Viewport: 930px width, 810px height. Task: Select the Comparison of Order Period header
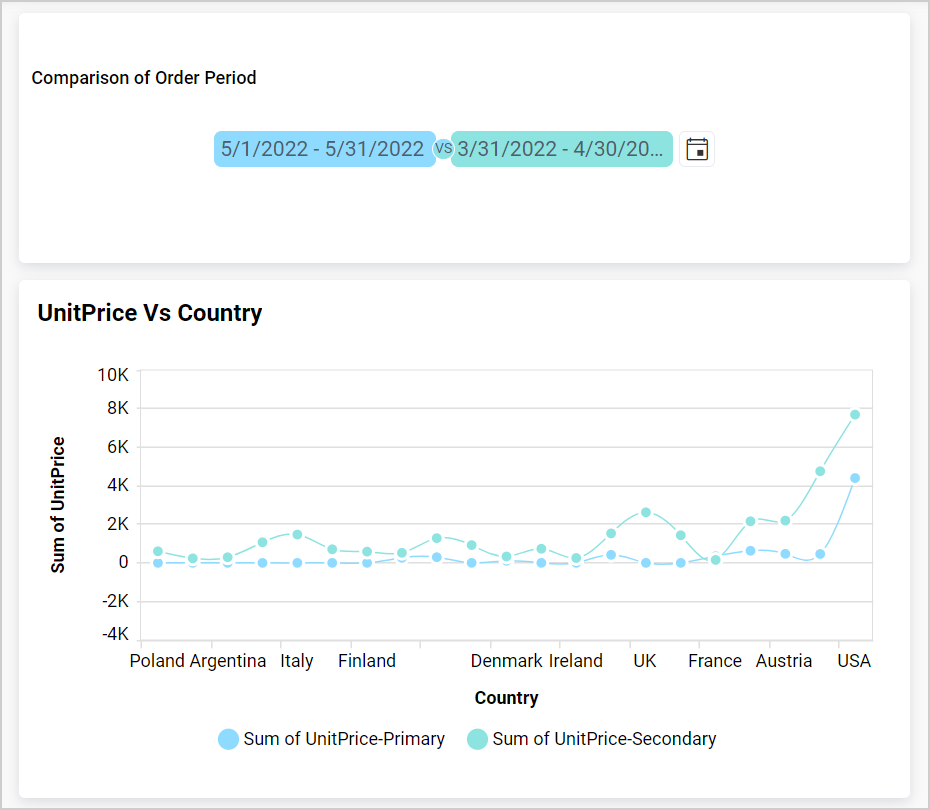coord(144,77)
